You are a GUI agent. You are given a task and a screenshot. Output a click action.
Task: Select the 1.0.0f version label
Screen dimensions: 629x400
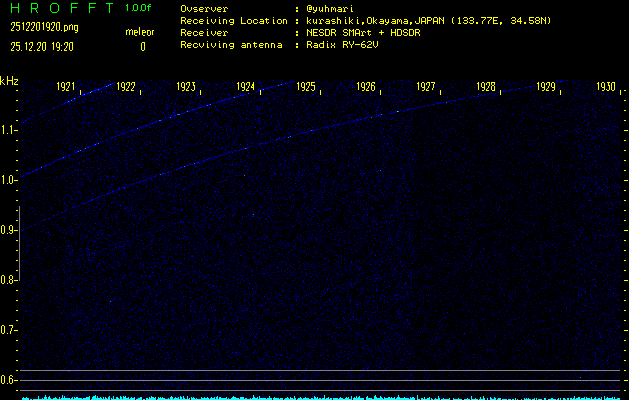click(139, 9)
